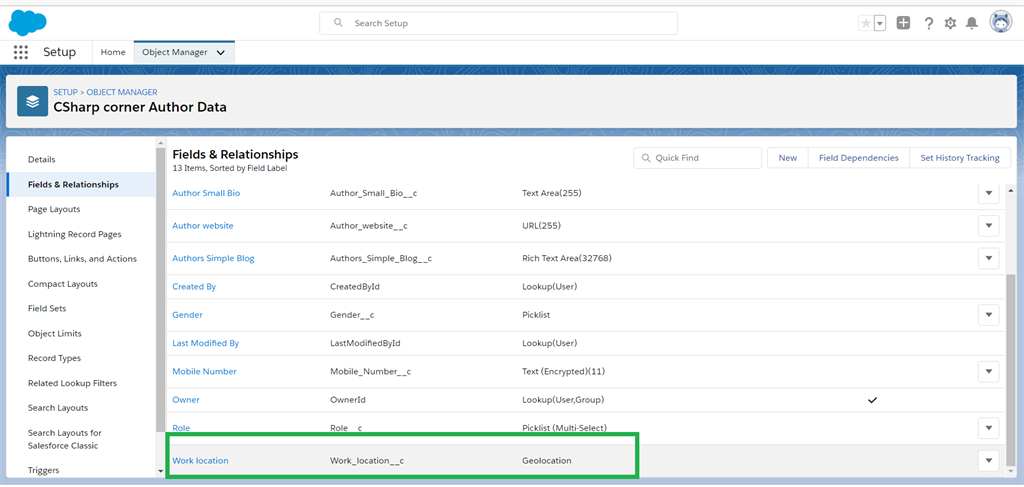
Task: Open actions dropdown for Author Small Bio row
Action: (989, 193)
